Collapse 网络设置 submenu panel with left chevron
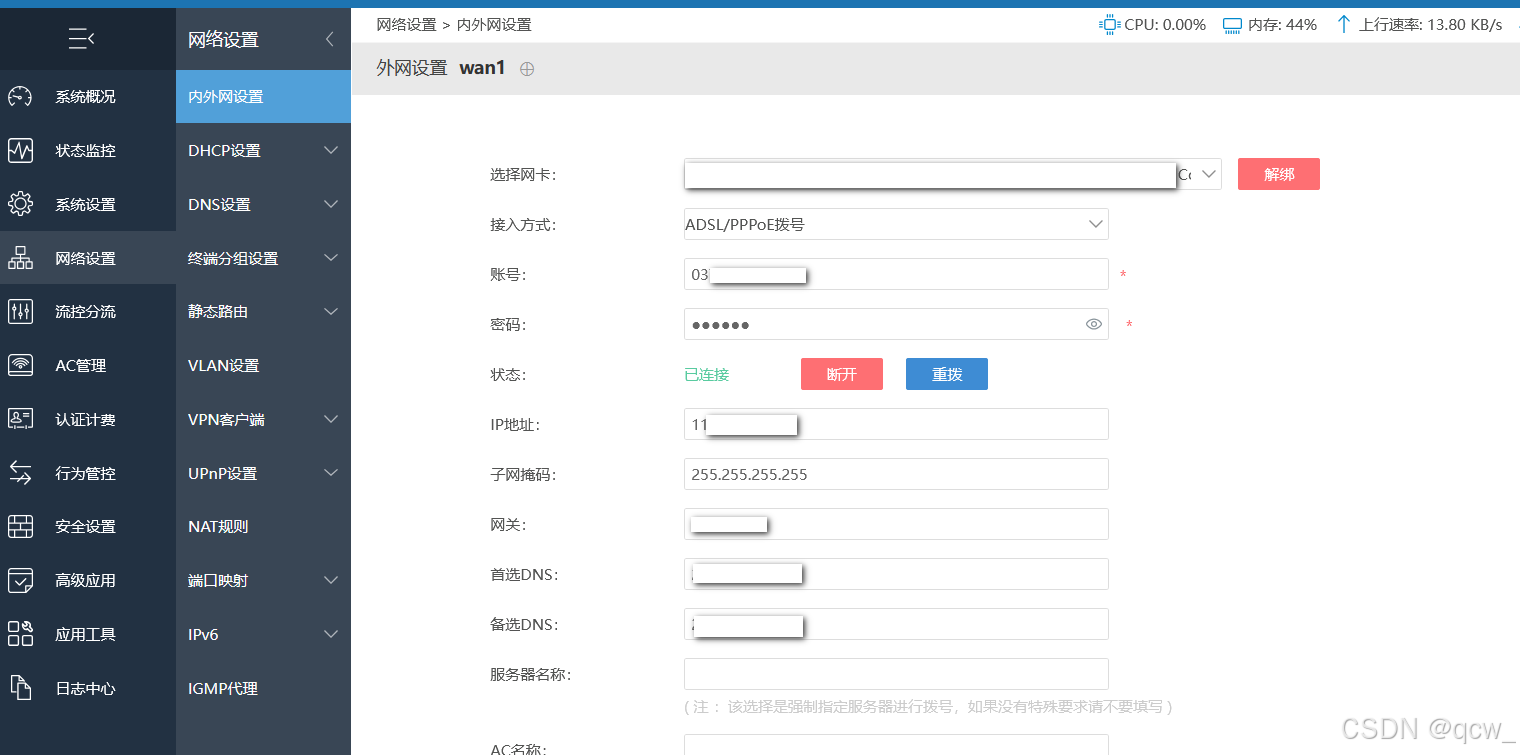The height and width of the screenshot is (755, 1520). click(330, 39)
